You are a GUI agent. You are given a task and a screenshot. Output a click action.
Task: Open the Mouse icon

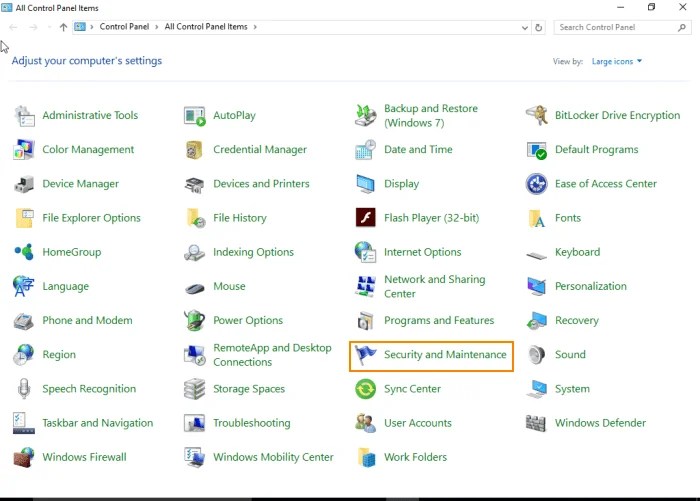pyautogui.click(x=195, y=288)
